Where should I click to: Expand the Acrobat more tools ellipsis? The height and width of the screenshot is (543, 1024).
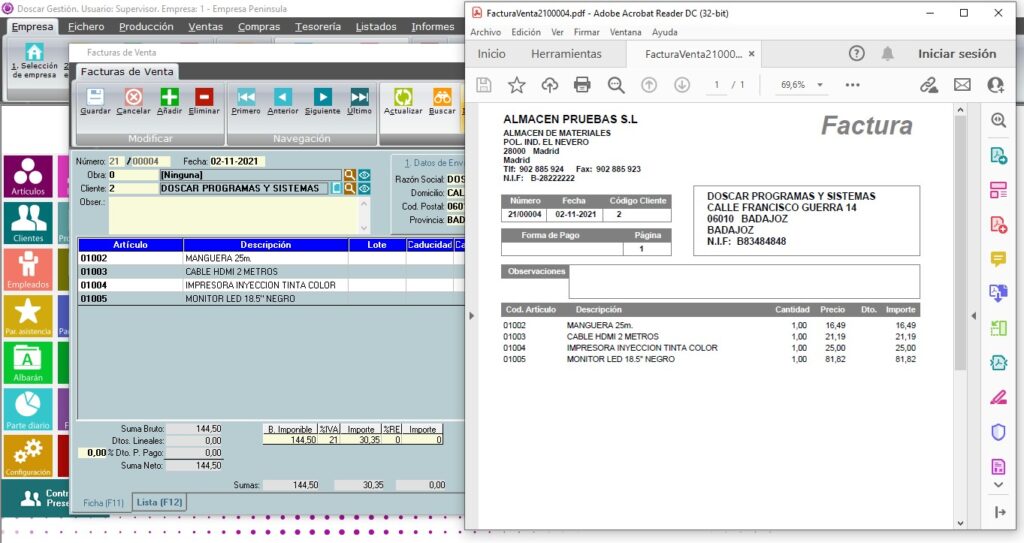852,85
